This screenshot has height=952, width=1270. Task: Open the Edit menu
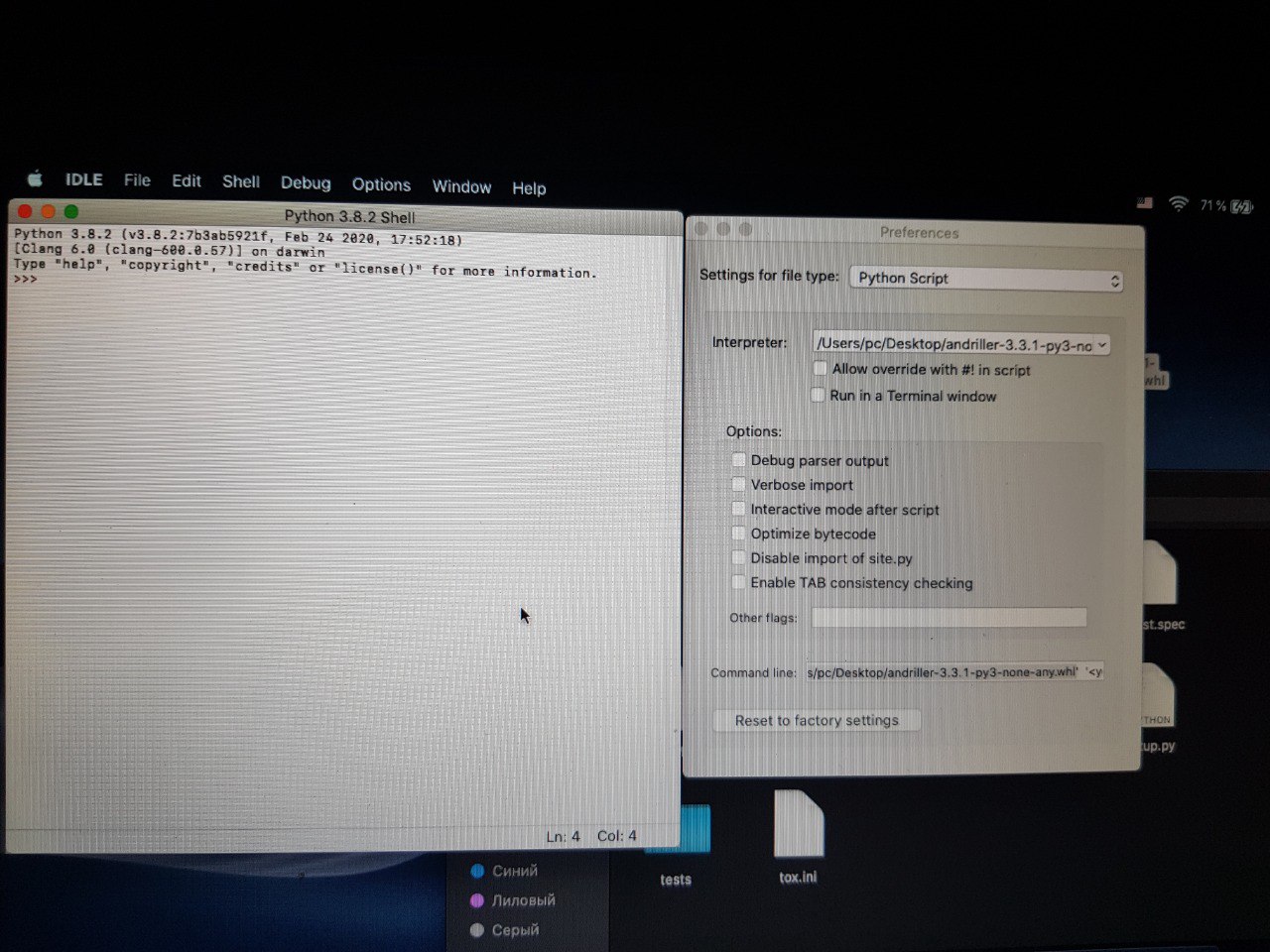pyautogui.click(x=186, y=181)
